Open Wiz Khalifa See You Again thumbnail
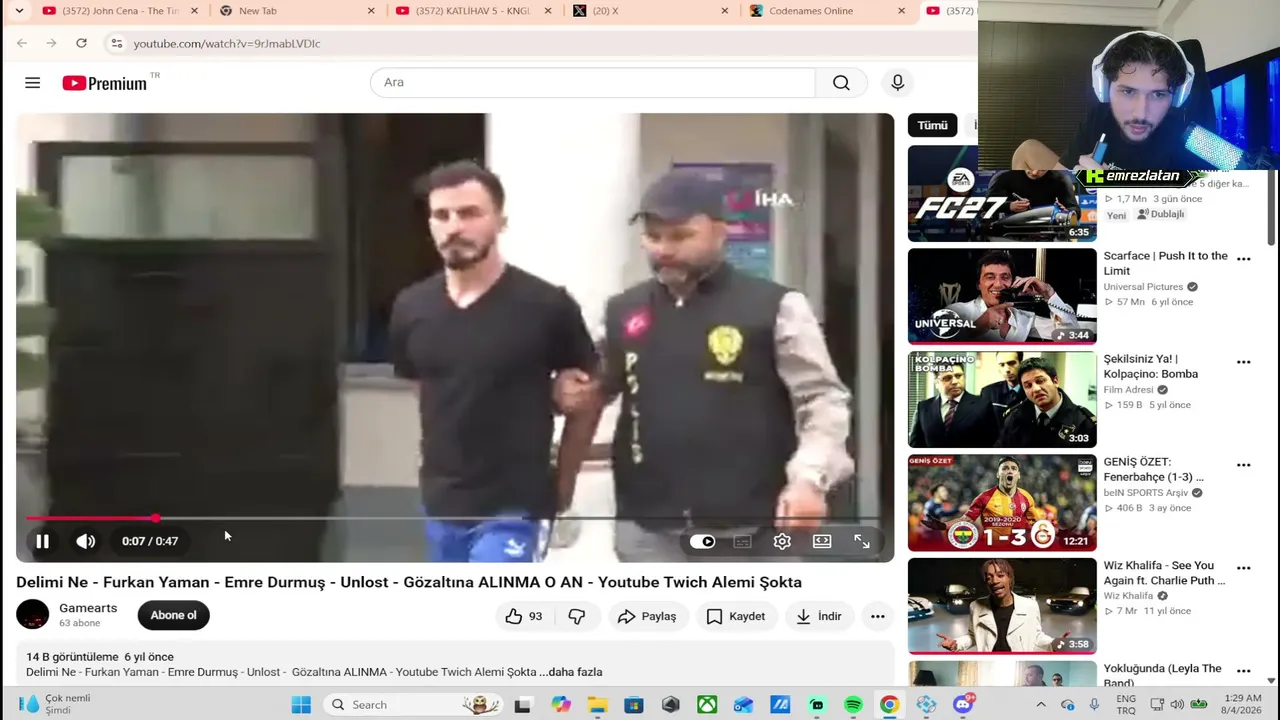The image size is (1280, 720). point(1002,606)
